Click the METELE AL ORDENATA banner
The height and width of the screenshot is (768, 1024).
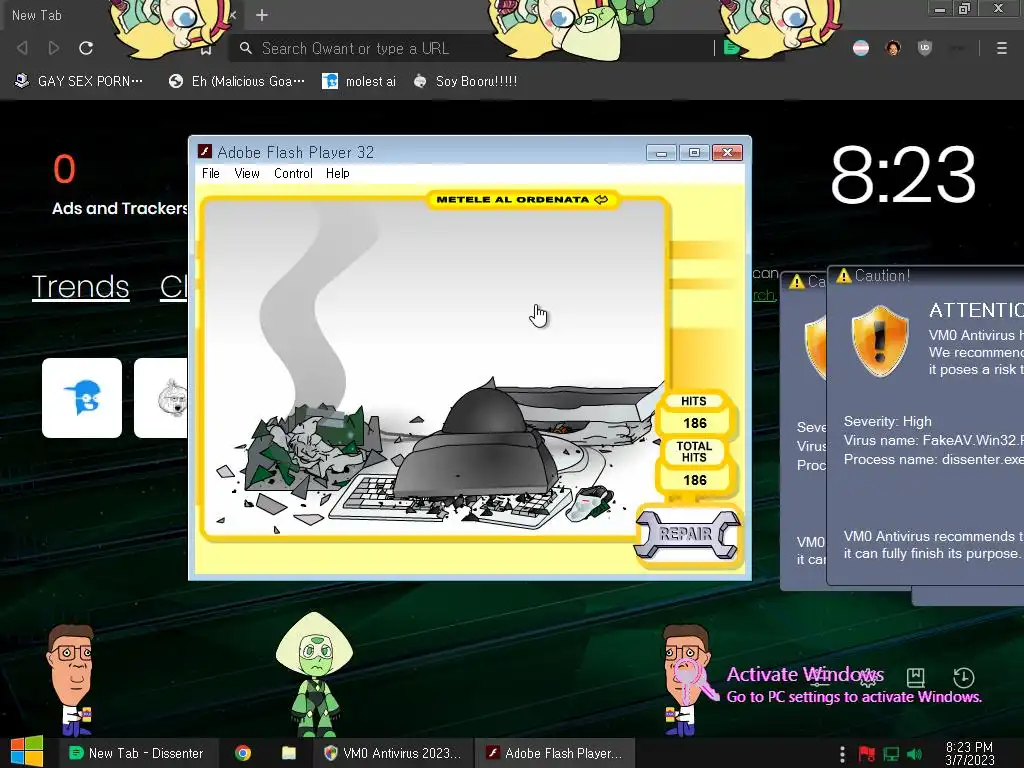[522, 200]
